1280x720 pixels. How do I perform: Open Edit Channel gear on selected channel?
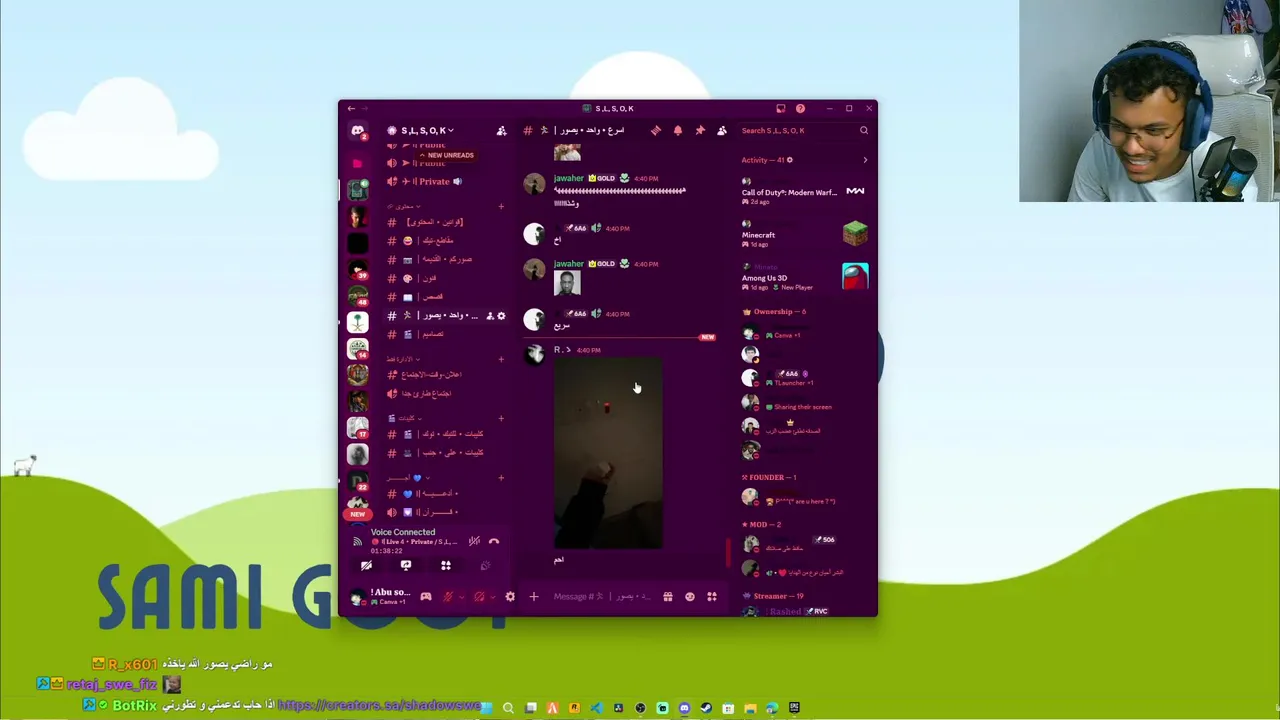[x=501, y=316]
